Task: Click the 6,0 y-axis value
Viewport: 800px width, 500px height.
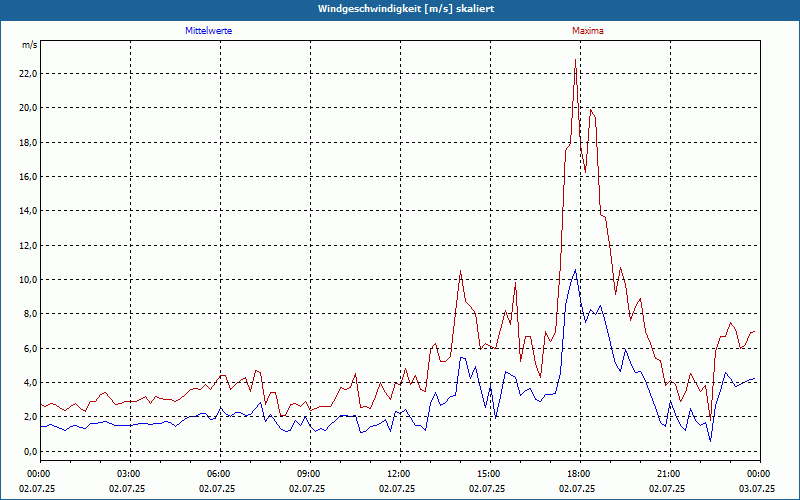Action: [30, 348]
